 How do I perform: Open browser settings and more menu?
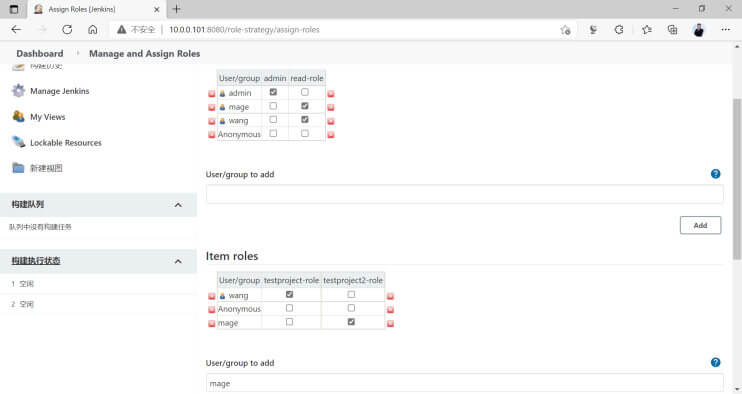[725, 29]
